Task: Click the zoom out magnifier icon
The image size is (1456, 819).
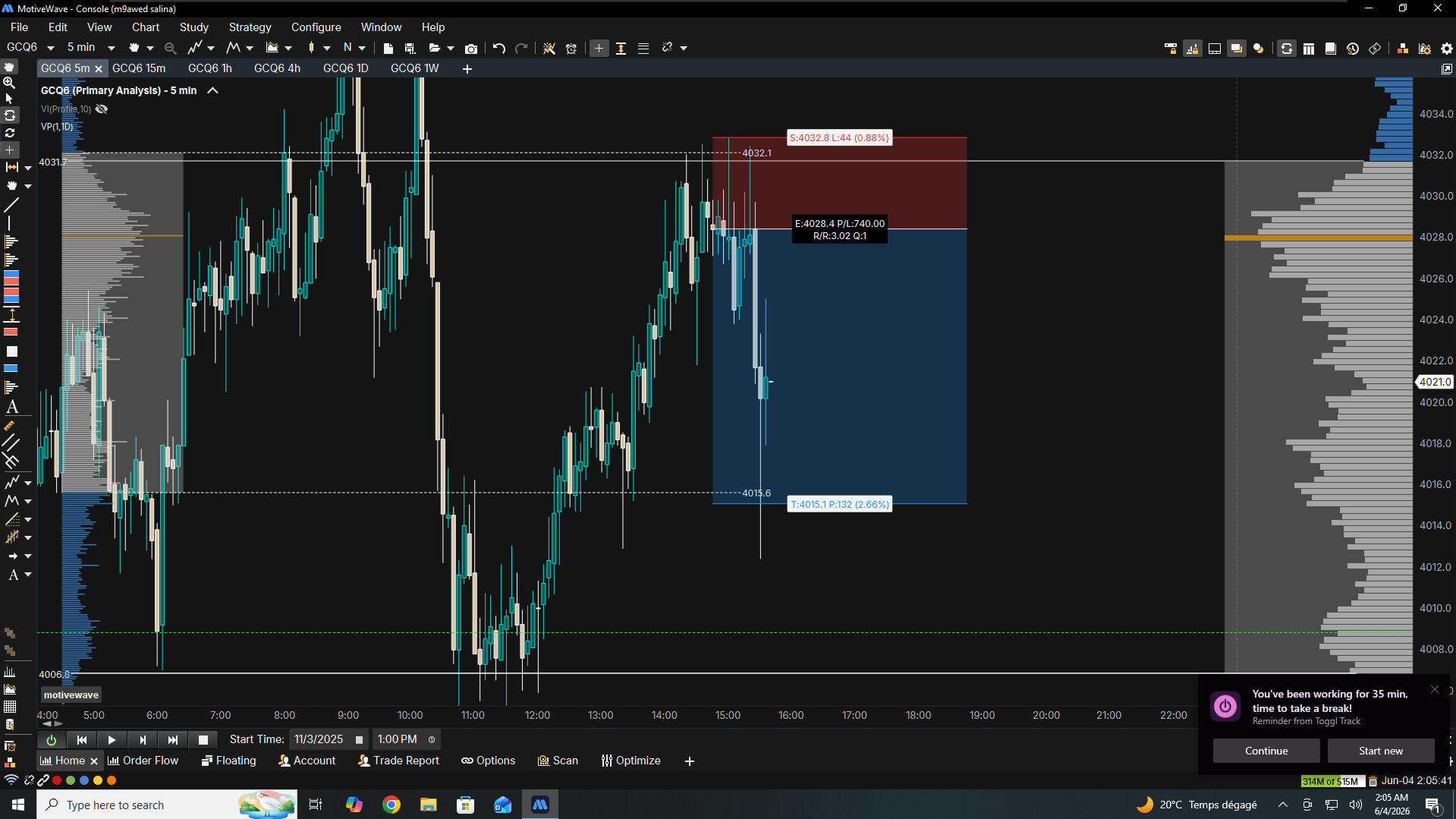Action: [x=170, y=48]
